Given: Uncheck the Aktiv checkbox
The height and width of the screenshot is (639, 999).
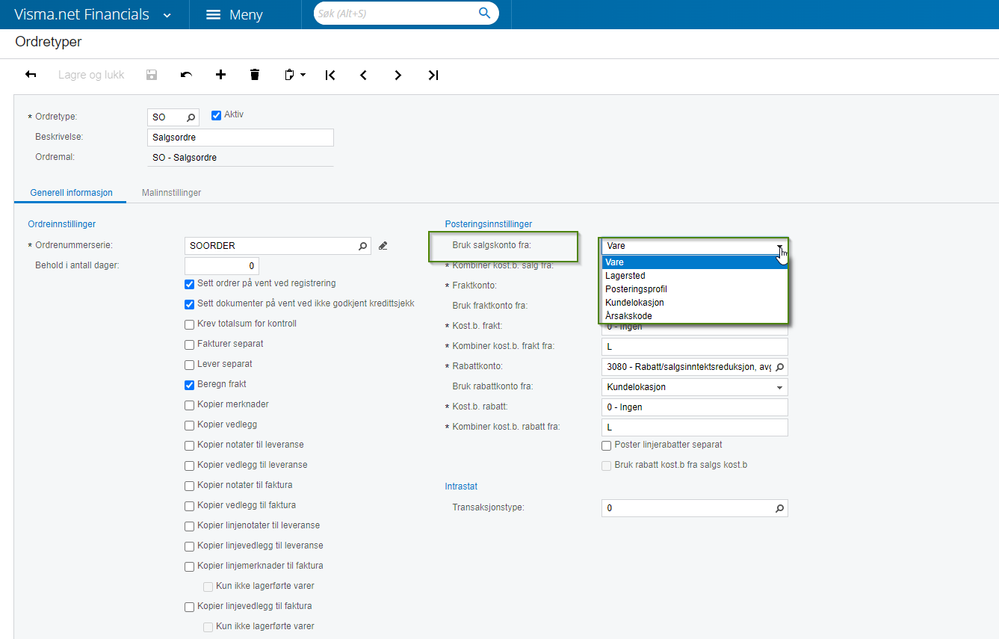Looking at the screenshot, I should point(216,115).
